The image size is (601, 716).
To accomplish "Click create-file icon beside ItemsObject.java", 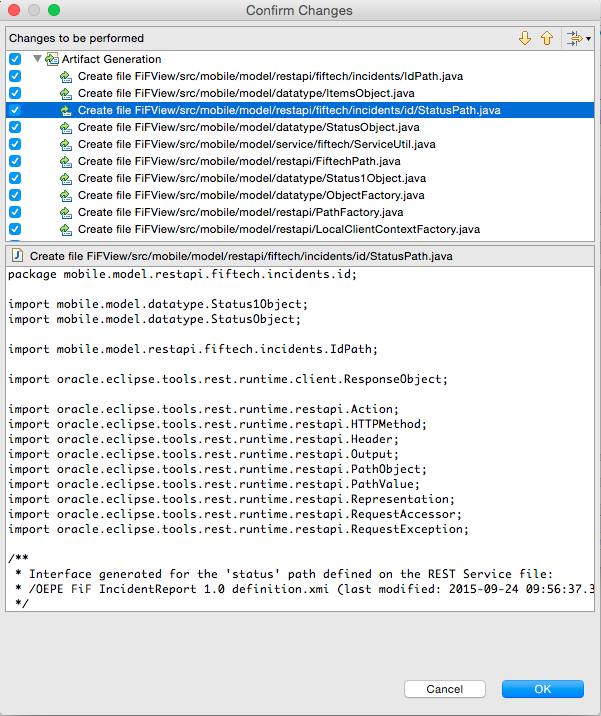I will pos(66,94).
